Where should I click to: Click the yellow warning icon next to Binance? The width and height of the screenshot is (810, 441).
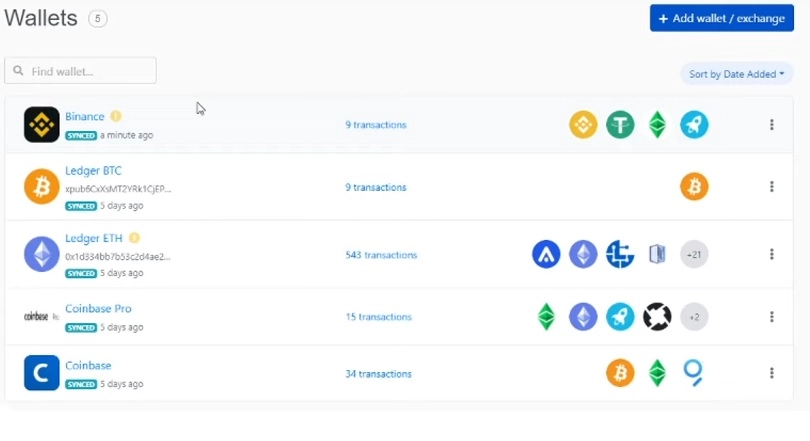pyautogui.click(x=116, y=117)
